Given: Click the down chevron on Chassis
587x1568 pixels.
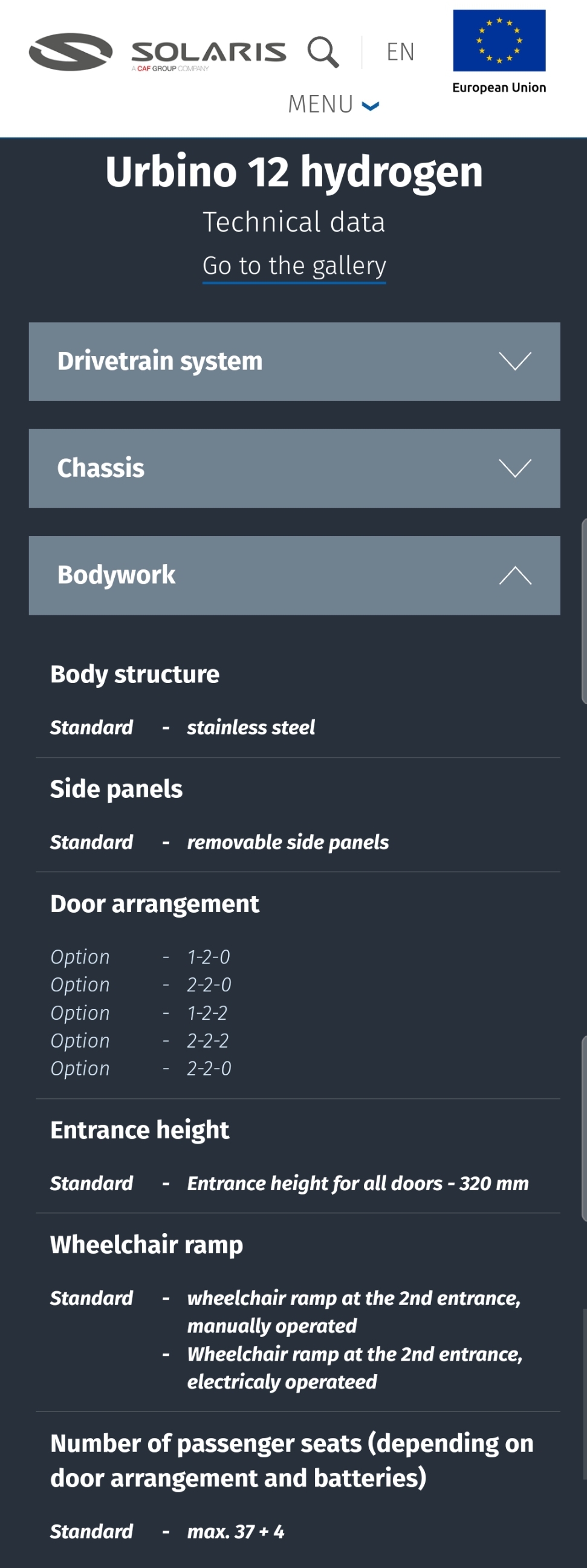Looking at the screenshot, I should (515, 468).
